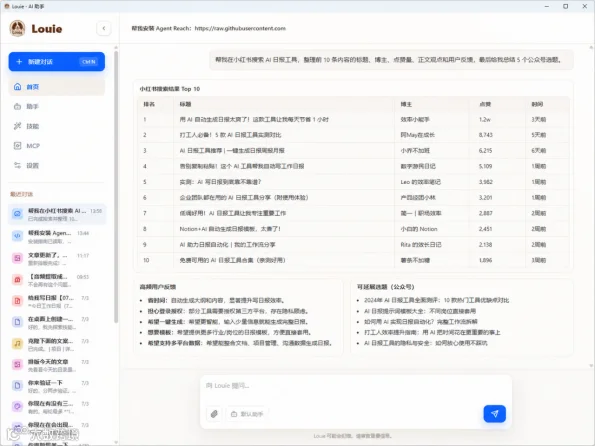Click the pink icon of the 文章更新了 conversation
596x447 pixels.
17,258
